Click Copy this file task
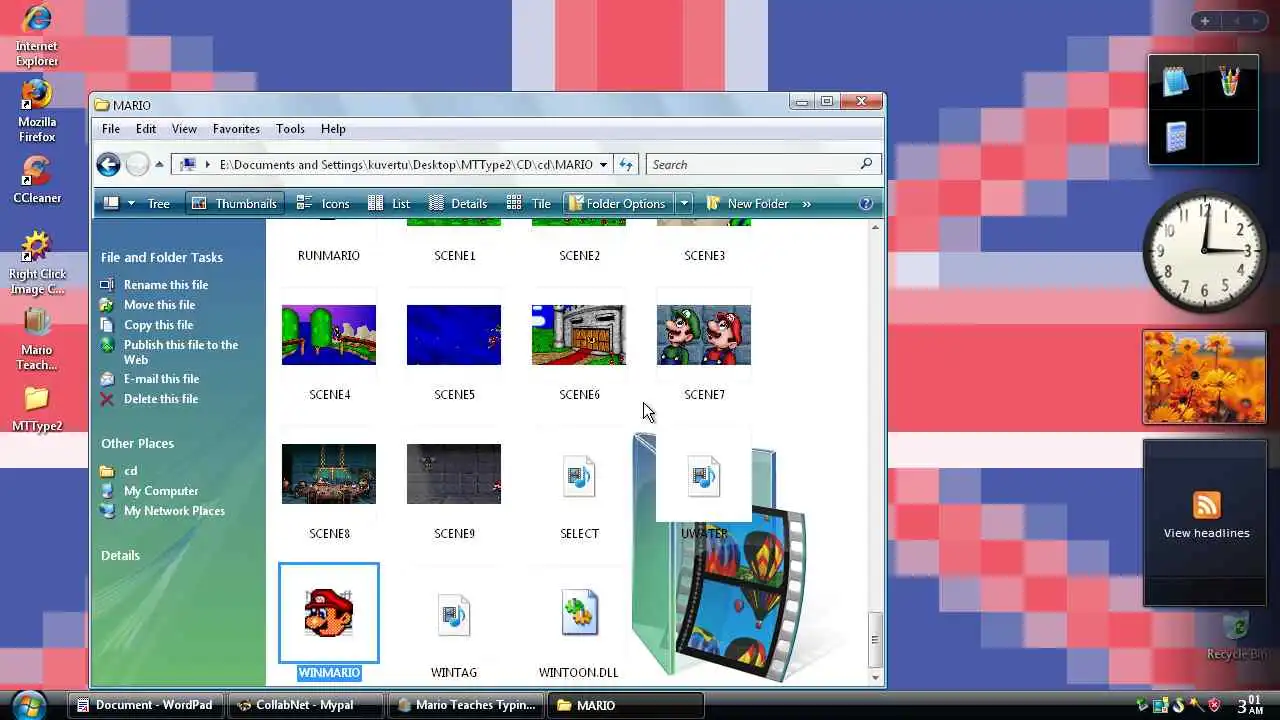Image resolution: width=1280 pixels, height=720 pixels. point(158,325)
